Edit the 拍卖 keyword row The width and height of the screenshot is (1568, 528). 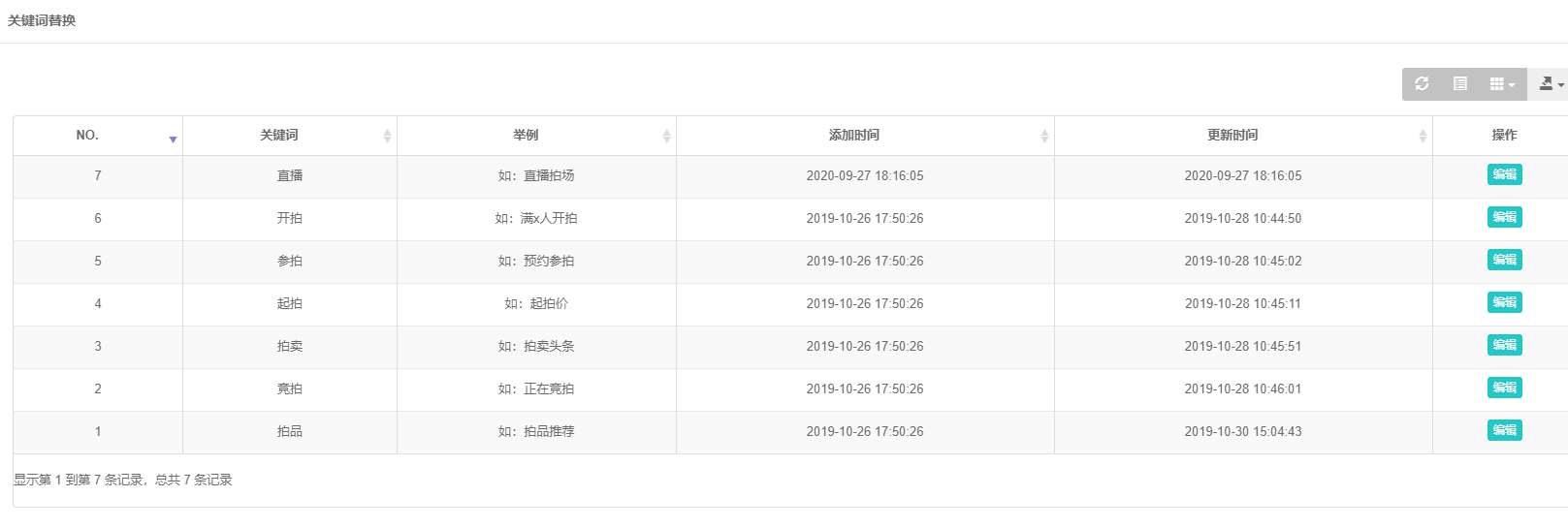[1504, 345]
